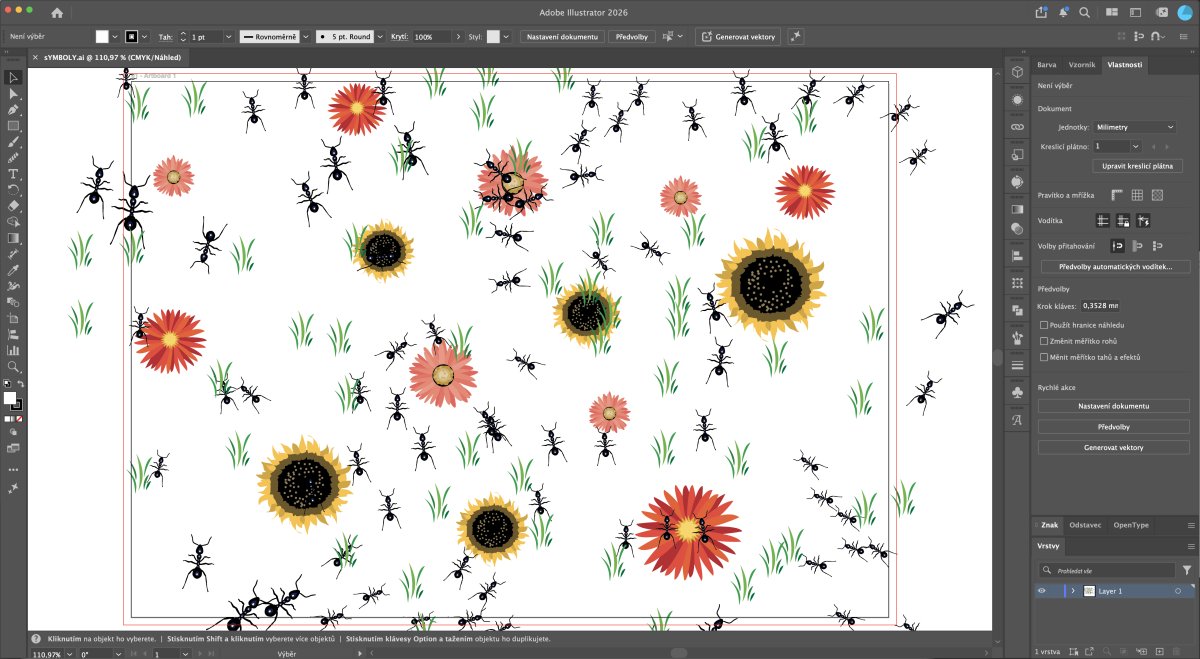Screen dimensions: 1200x659
Task: Open the Pathfinder panel icon
Action: tap(1017, 311)
